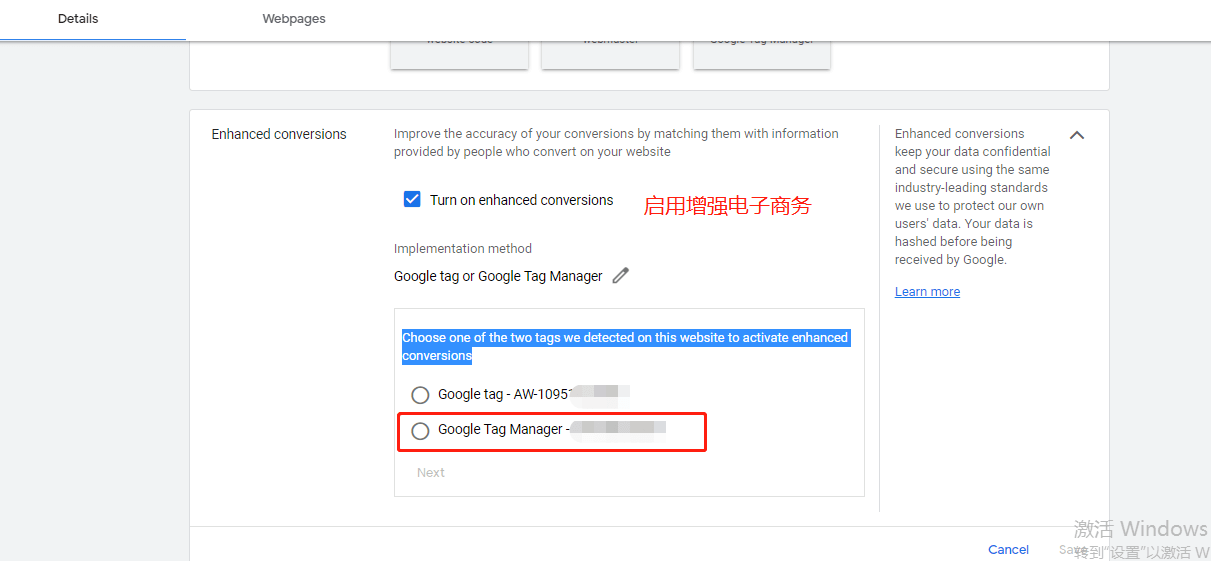Image resolution: width=1211 pixels, height=561 pixels.
Task: Uncheck Turn on enhanced conversions checkbox
Action: 412,199
